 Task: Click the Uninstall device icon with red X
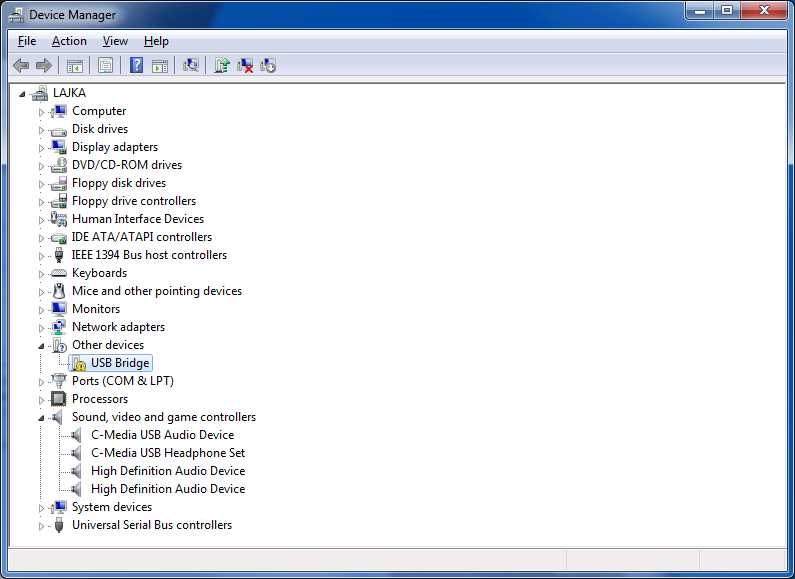pyautogui.click(x=245, y=65)
